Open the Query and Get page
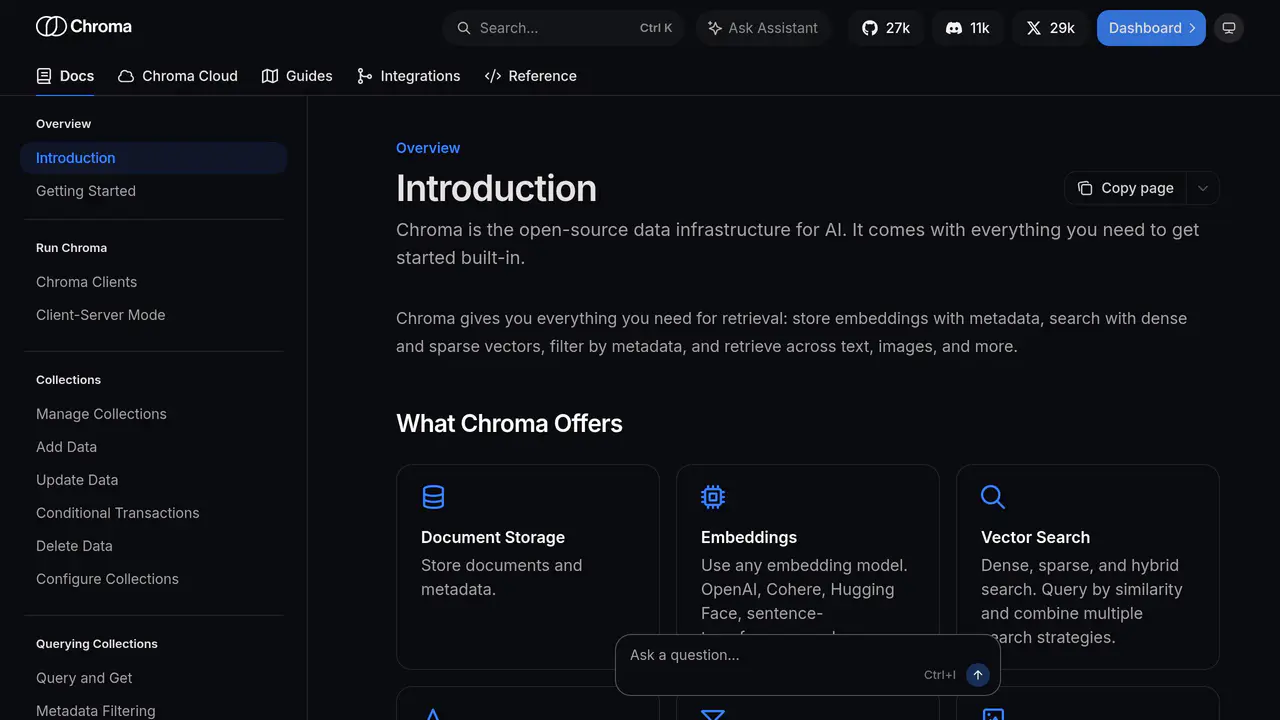The width and height of the screenshot is (1280, 720). (84, 678)
